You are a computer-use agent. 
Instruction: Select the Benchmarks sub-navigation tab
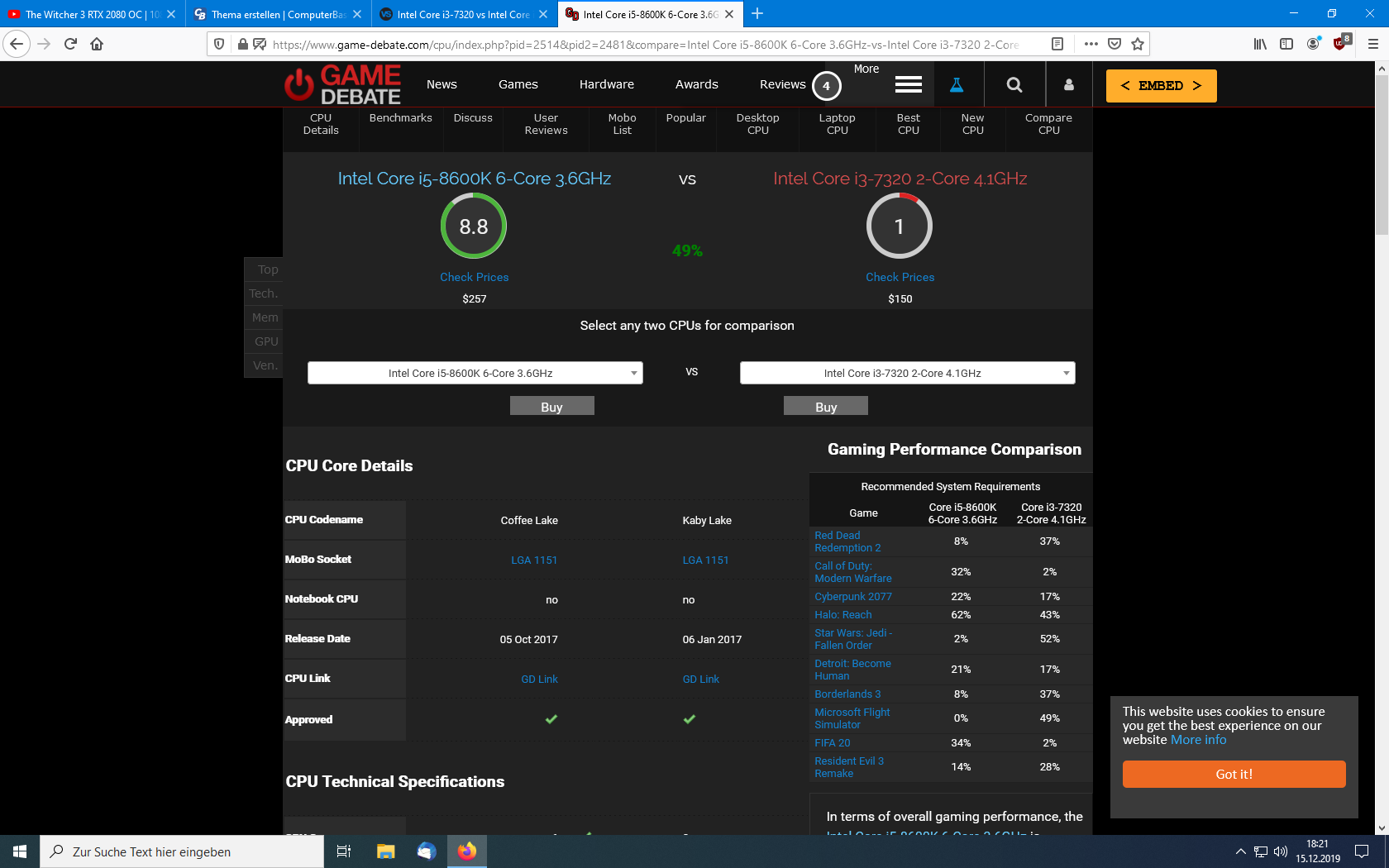(x=401, y=118)
